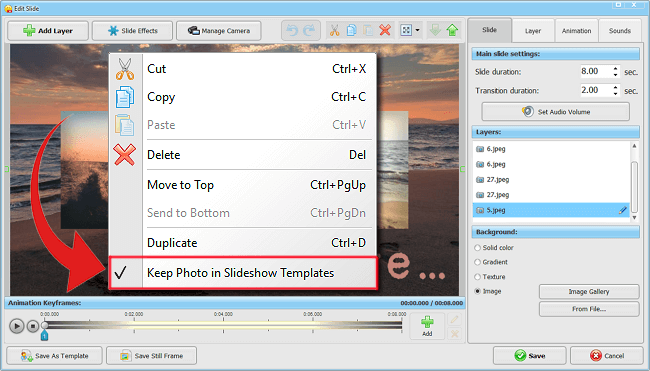
Task: Switch to the Slide tab
Action: (x=490, y=30)
